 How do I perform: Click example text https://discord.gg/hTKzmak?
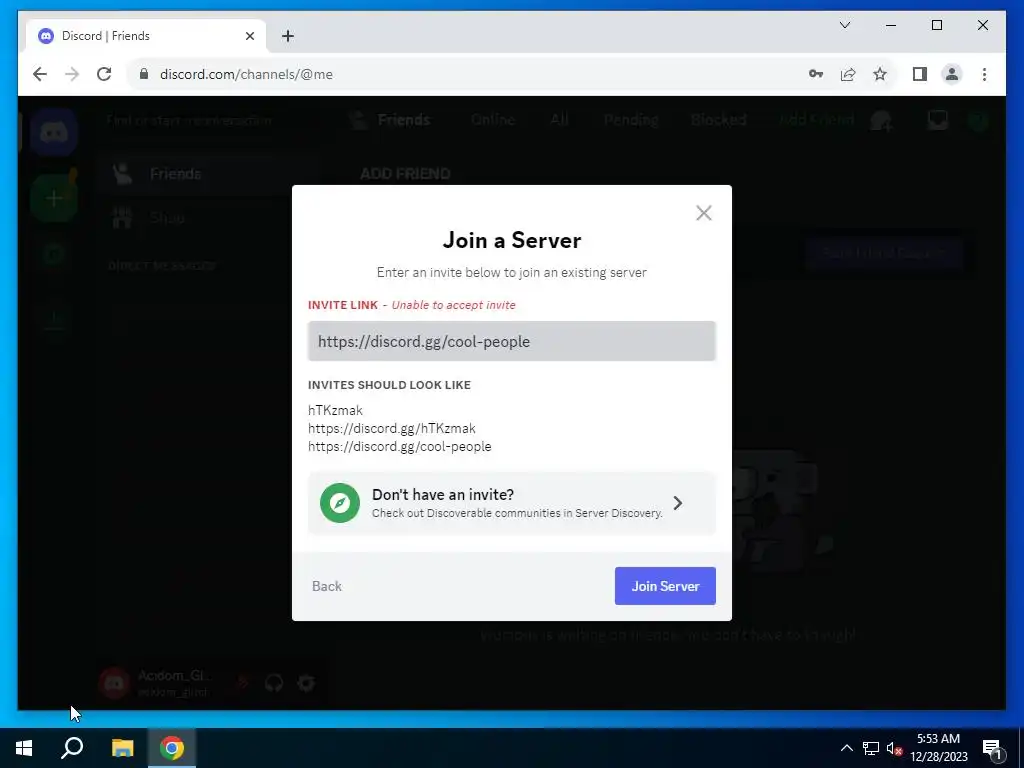point(392,428)
